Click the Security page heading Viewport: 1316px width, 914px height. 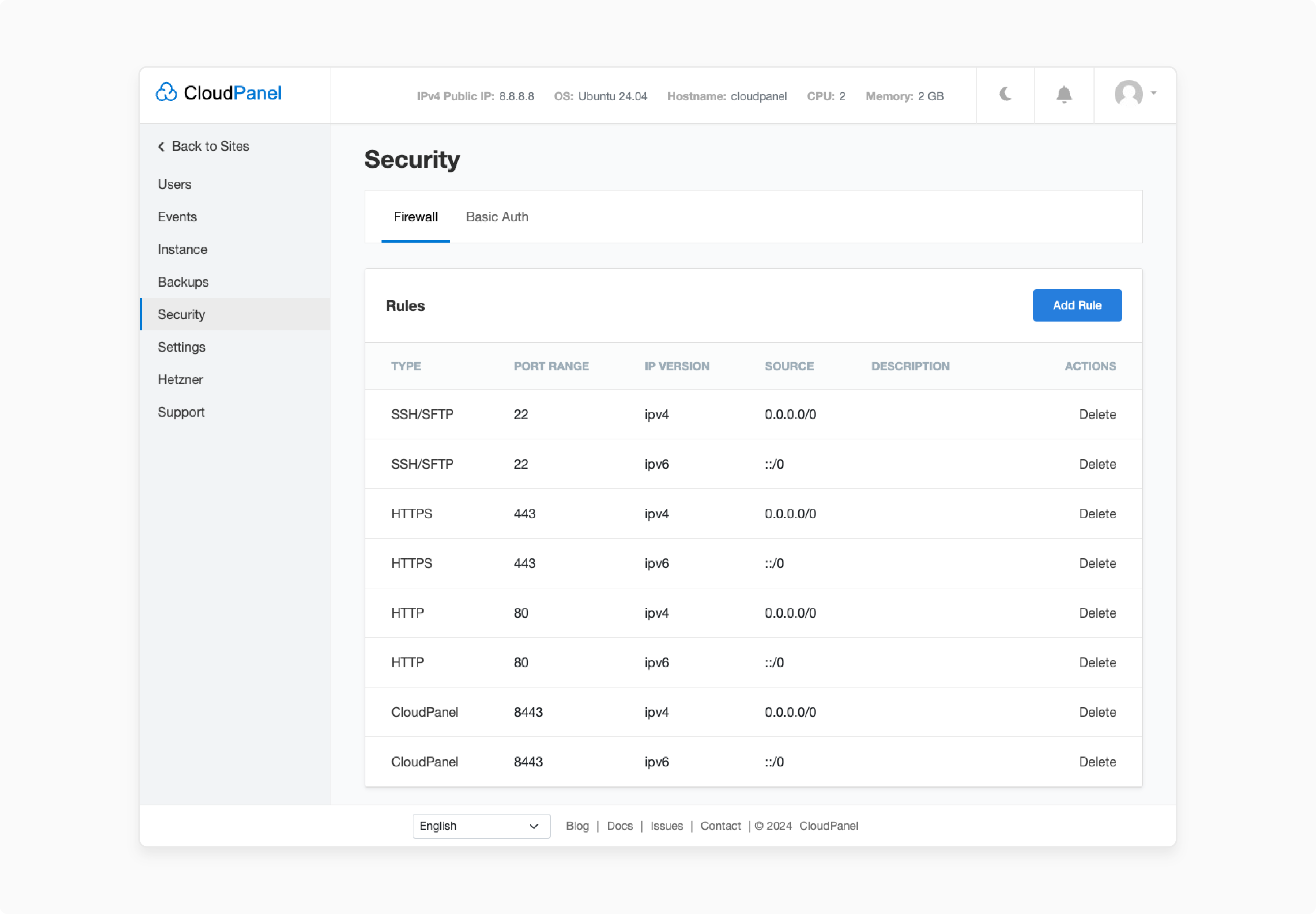[x=412, y=159]
